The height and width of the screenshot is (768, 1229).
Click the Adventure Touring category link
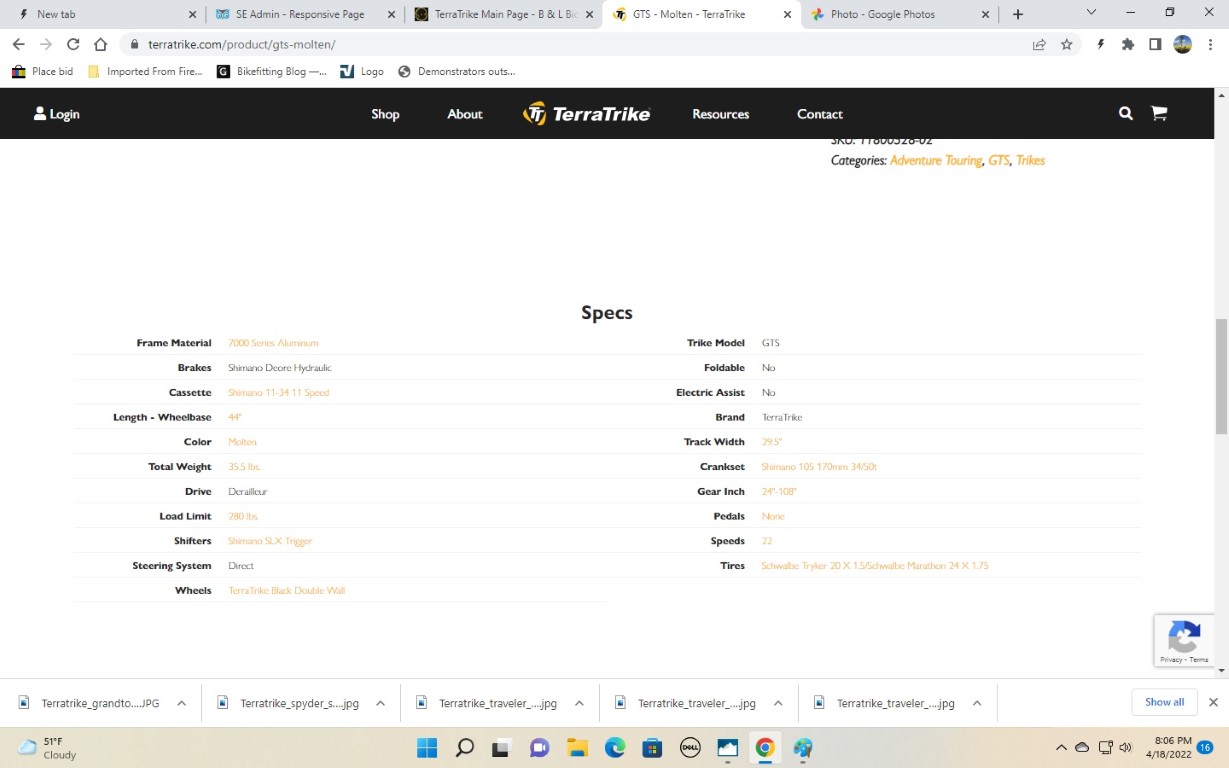(x=935, y=161)
